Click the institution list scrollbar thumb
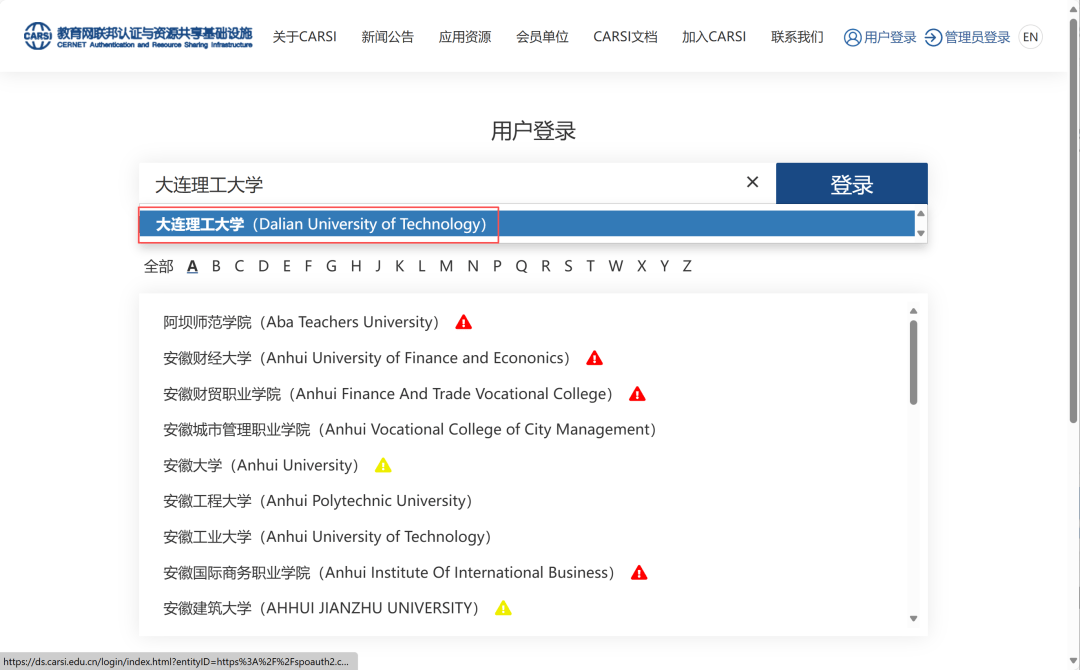The width and height of the screenshot is (1080, 670). (913, 362)
